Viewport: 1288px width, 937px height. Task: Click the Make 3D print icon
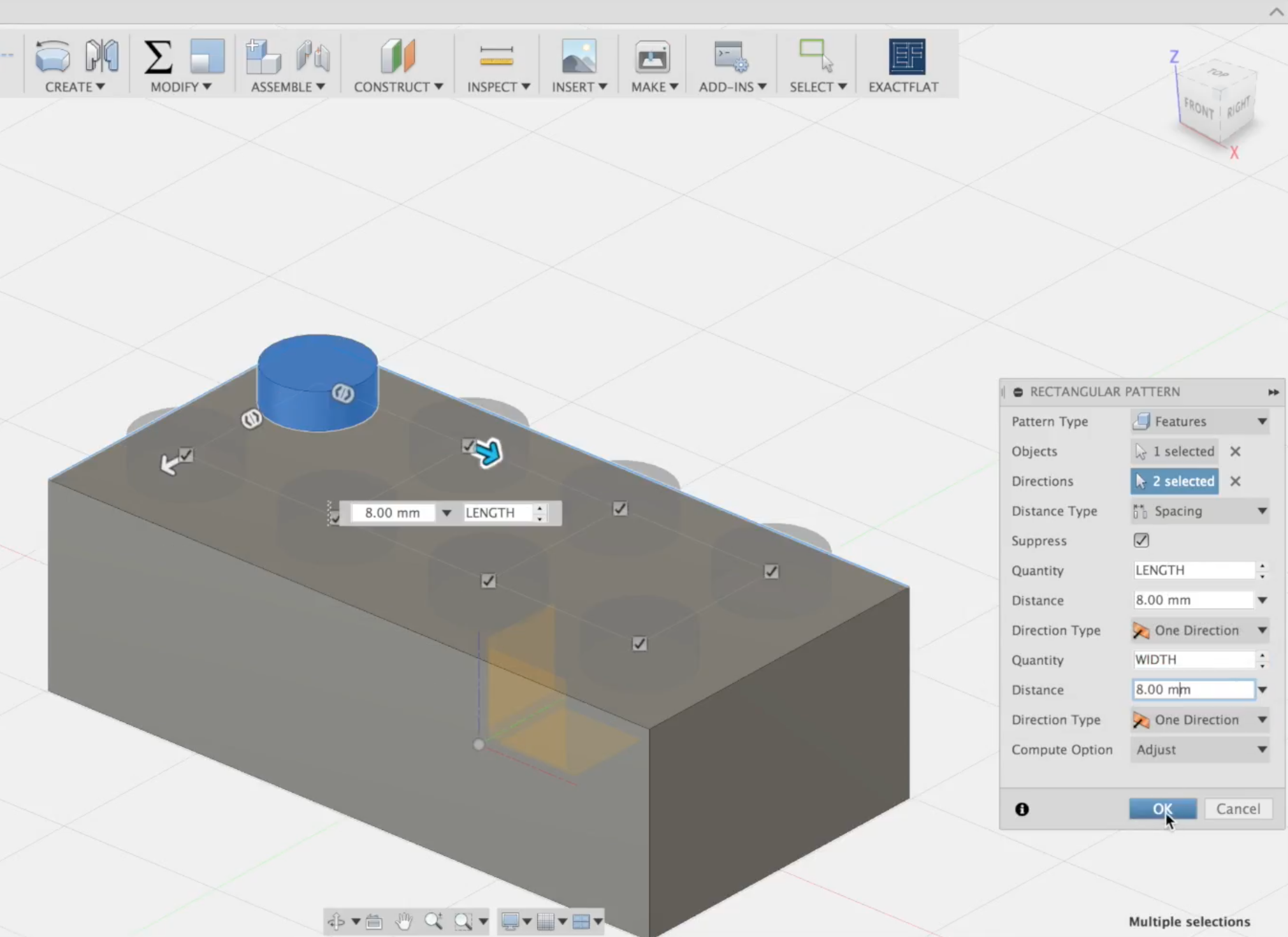pos(652,57)
